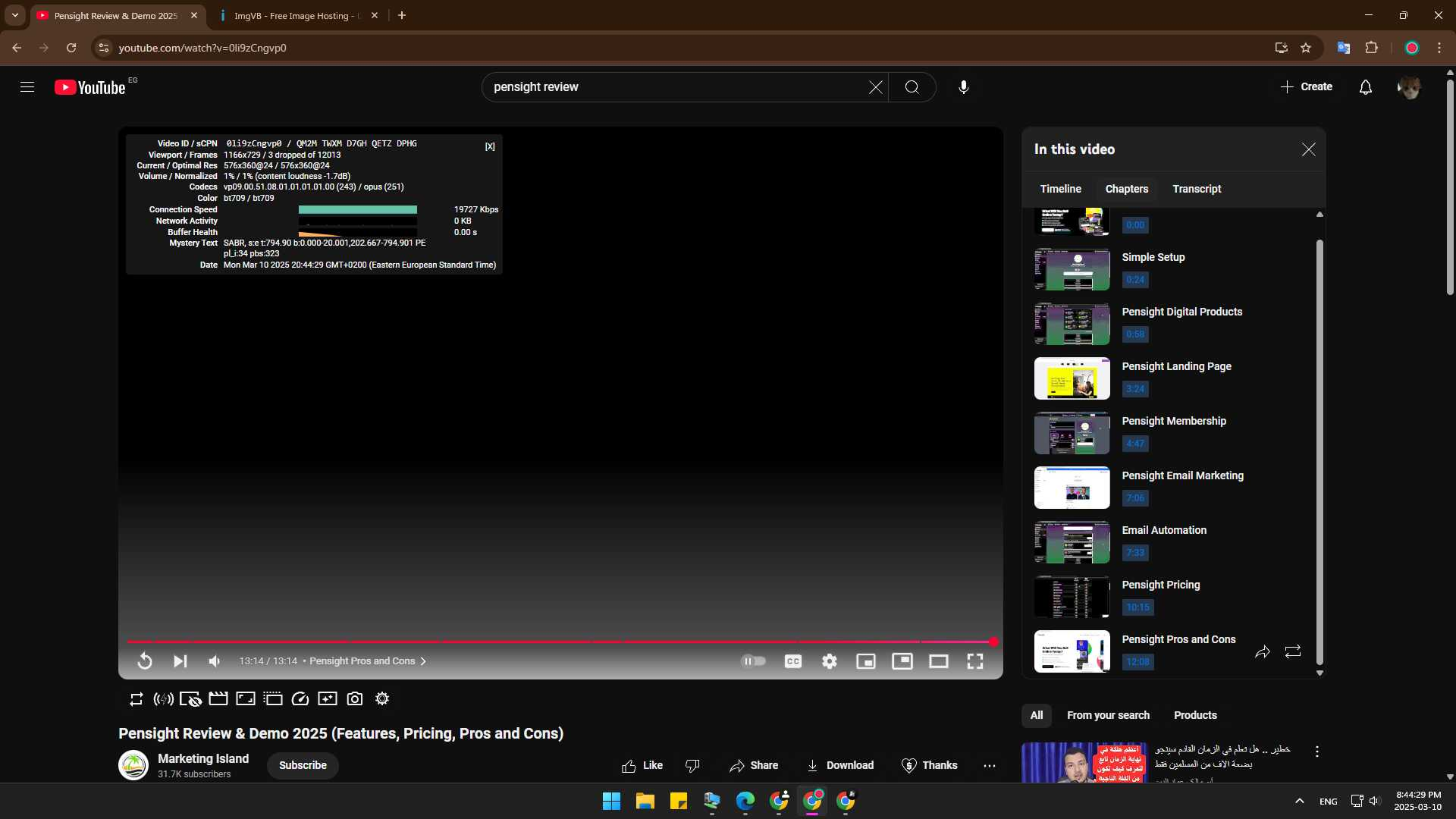Open the YouTube hamburger guide menu

pos(27,87)
